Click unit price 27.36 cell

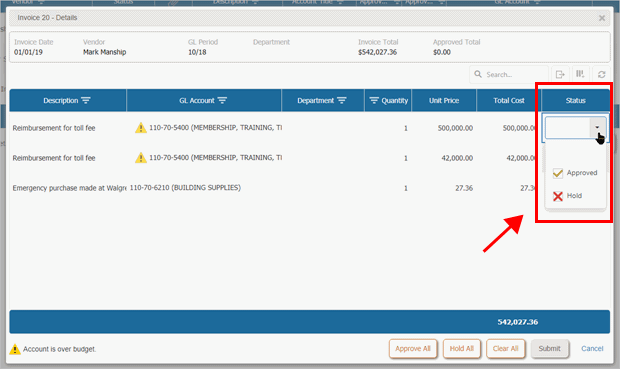(464, 188)
